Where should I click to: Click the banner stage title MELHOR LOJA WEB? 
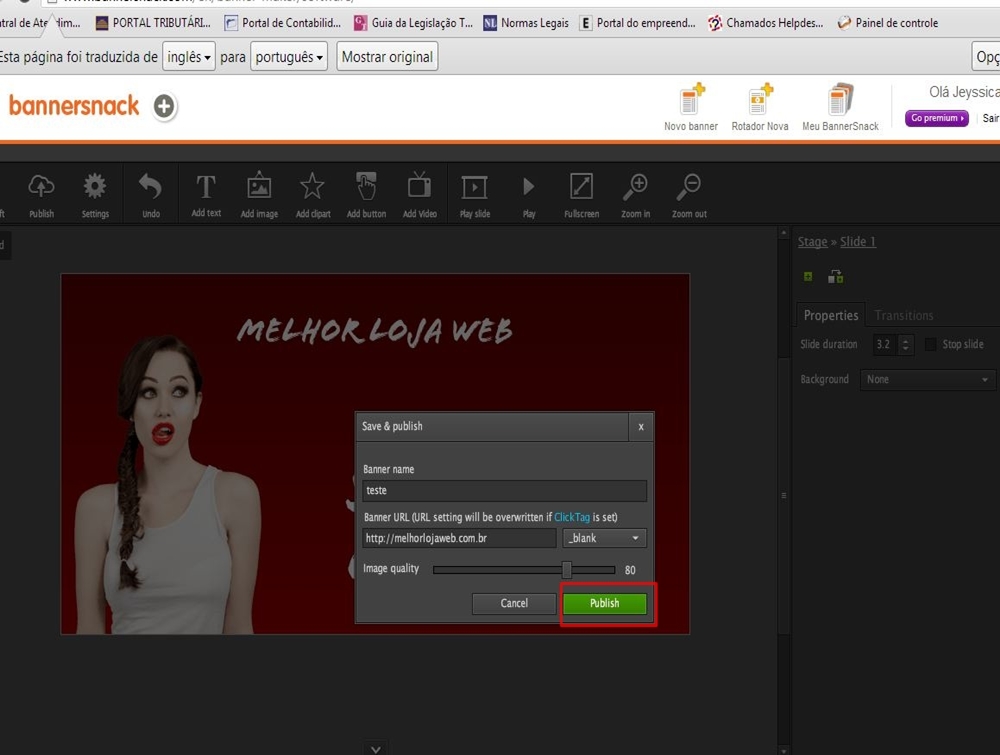374,331
